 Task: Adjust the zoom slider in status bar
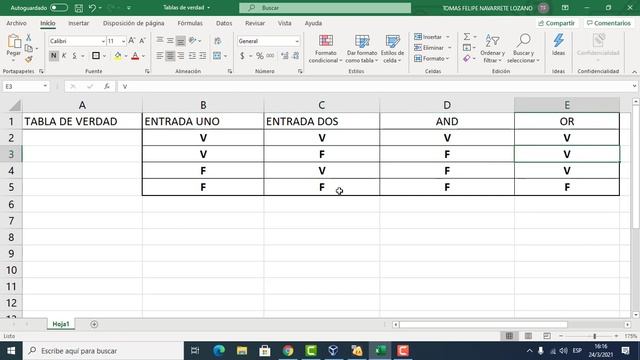pos(594,336)
